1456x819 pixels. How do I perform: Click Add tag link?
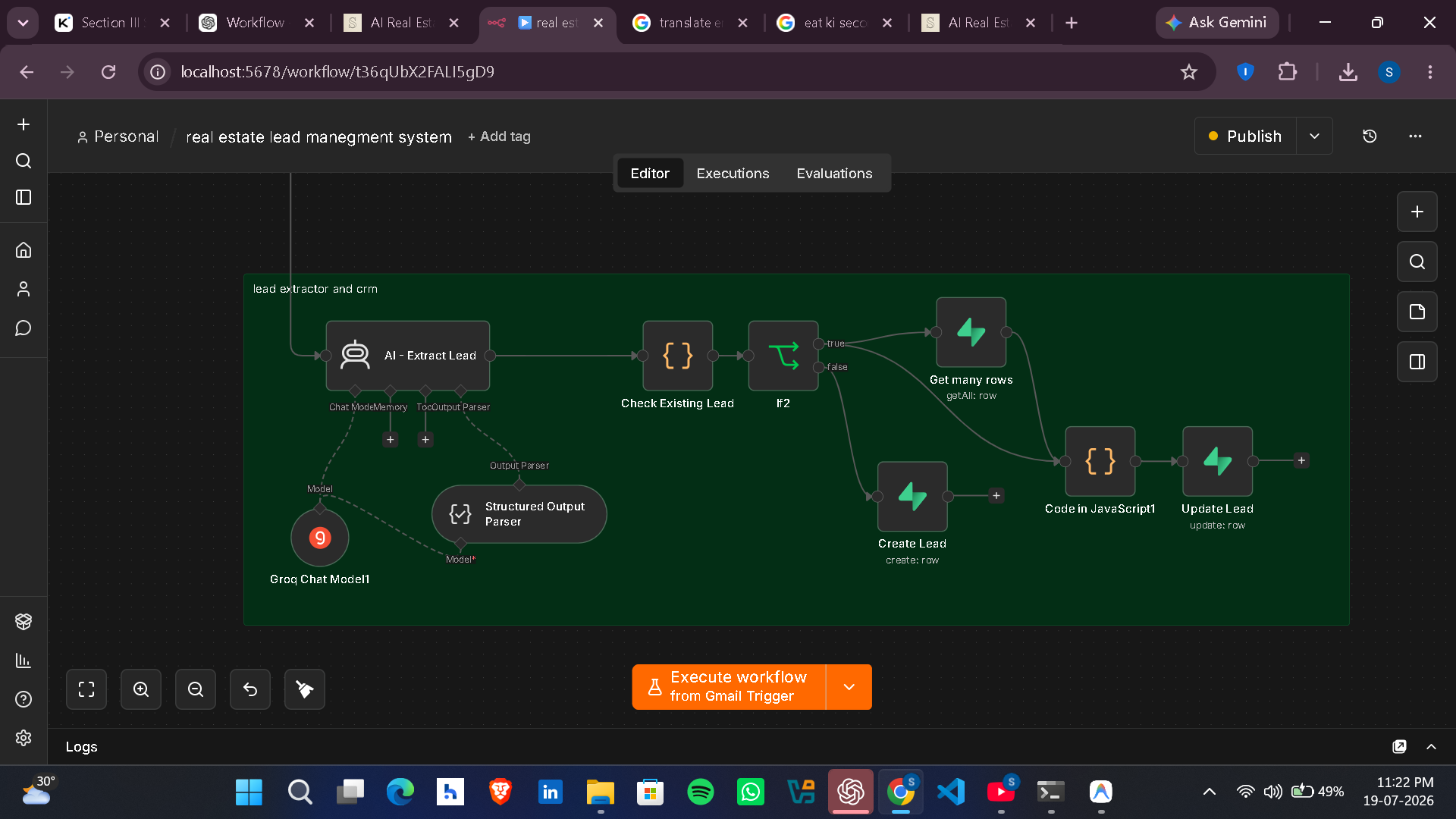pos(499,136)
